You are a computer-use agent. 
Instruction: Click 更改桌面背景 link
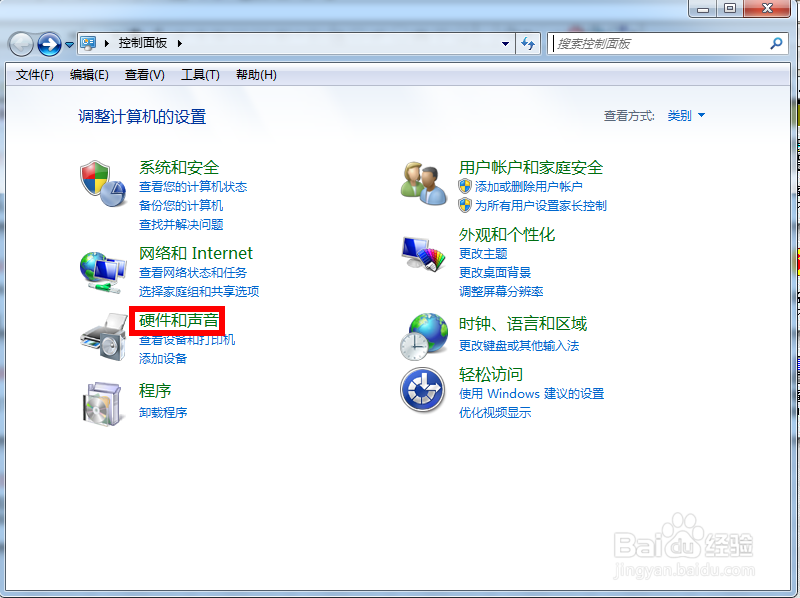tap(495, 272)
